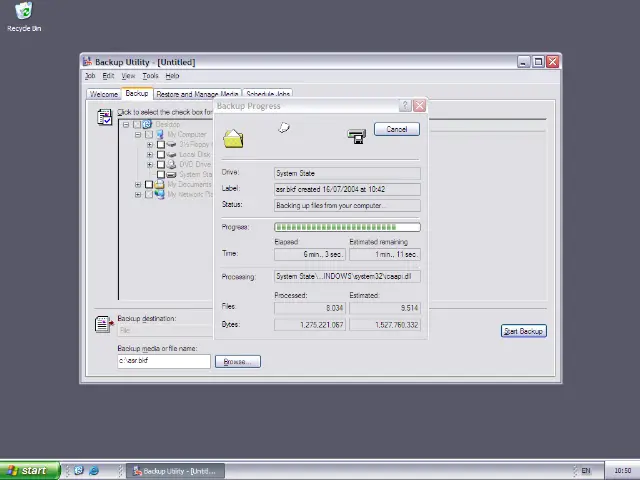Click the backup file name input field
This screenshot has height=480, width=640.
point(163,361)
